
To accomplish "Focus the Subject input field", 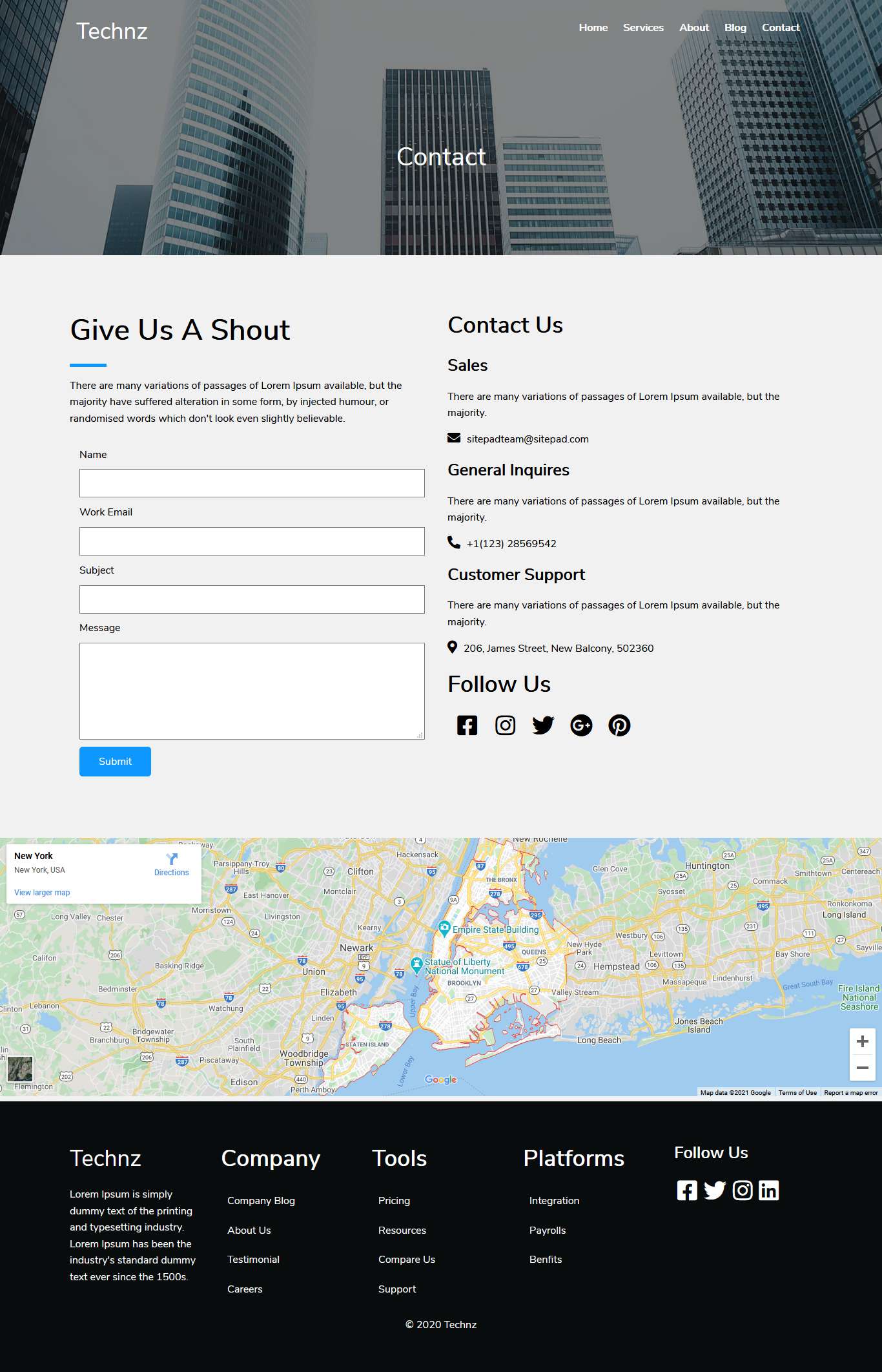I will pos(252,599).
